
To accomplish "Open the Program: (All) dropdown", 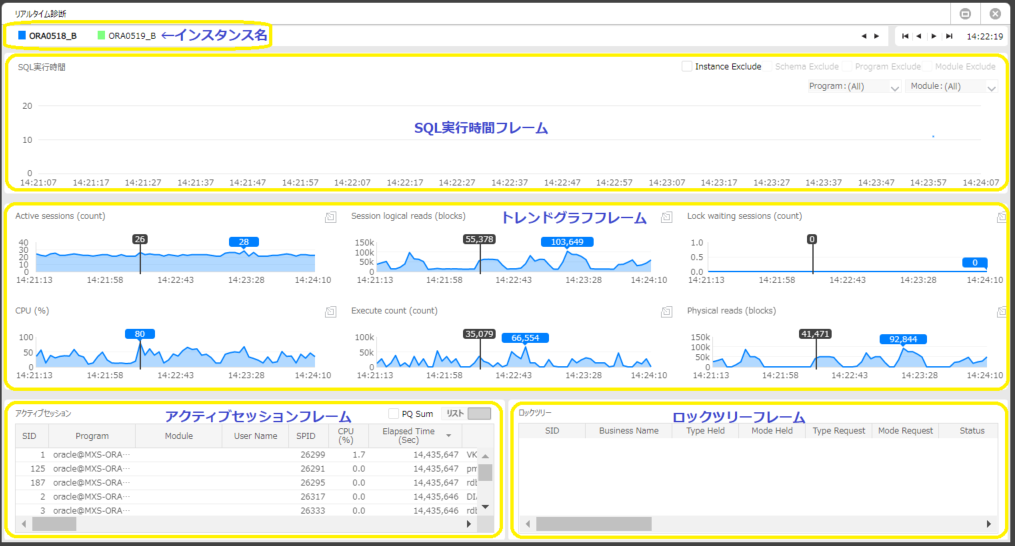I will 854,86.
